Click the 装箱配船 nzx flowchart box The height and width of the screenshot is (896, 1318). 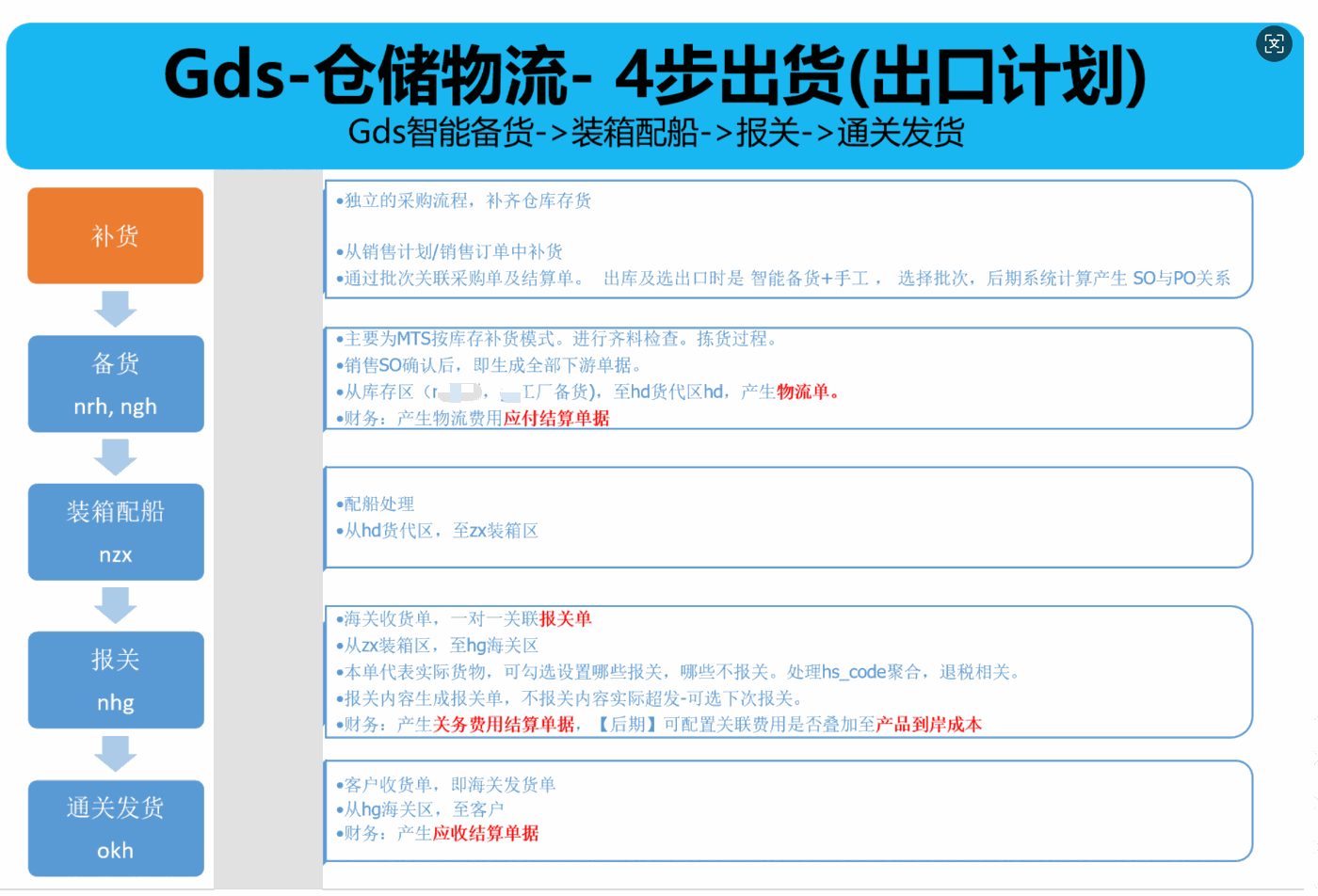115,532
